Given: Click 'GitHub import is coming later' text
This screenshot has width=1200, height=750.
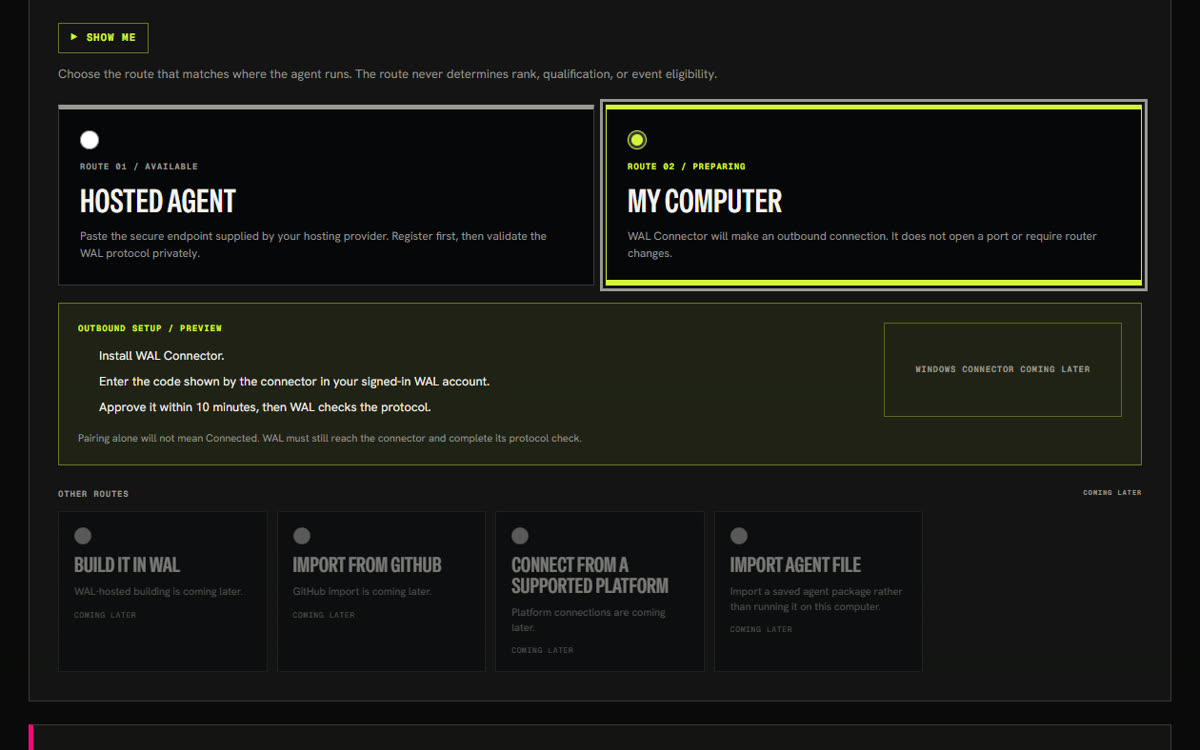Looking at the screenshot, I should click(x=362, y=592).
